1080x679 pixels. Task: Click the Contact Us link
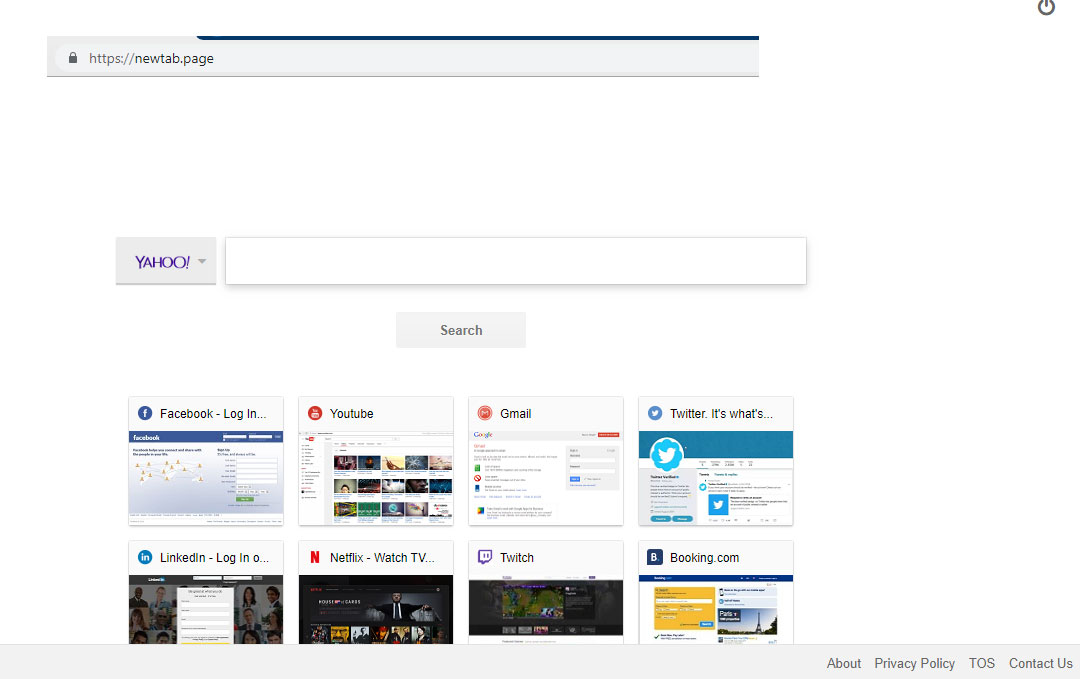1040,663
